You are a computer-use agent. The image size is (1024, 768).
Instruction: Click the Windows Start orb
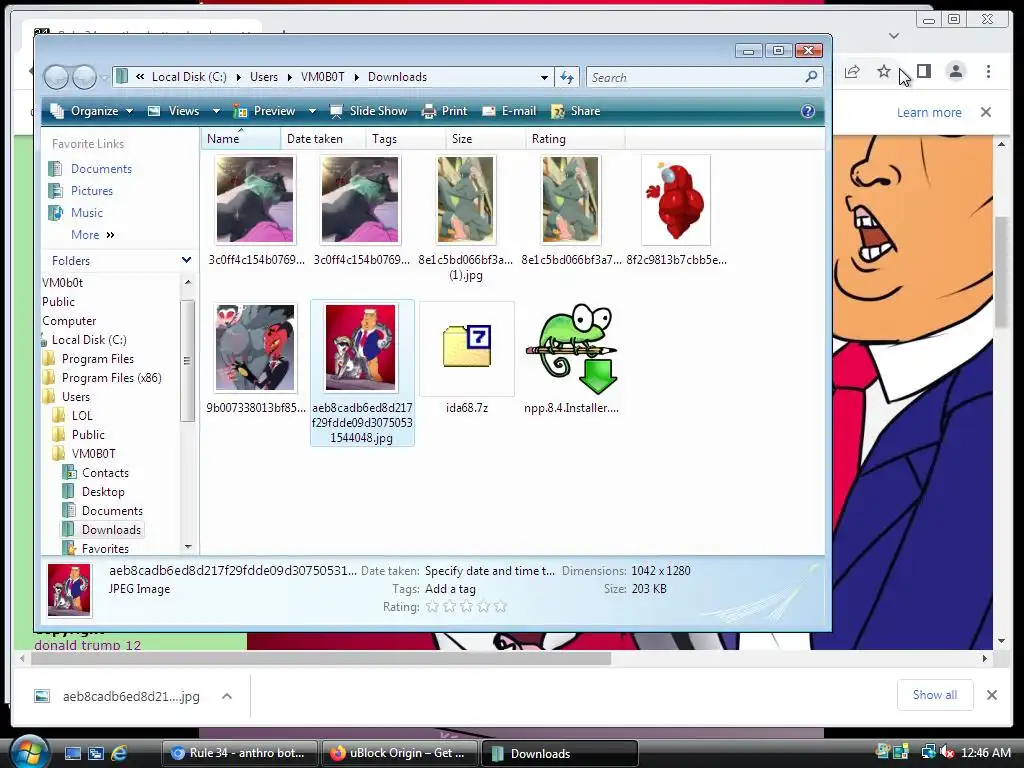(28, 752)
